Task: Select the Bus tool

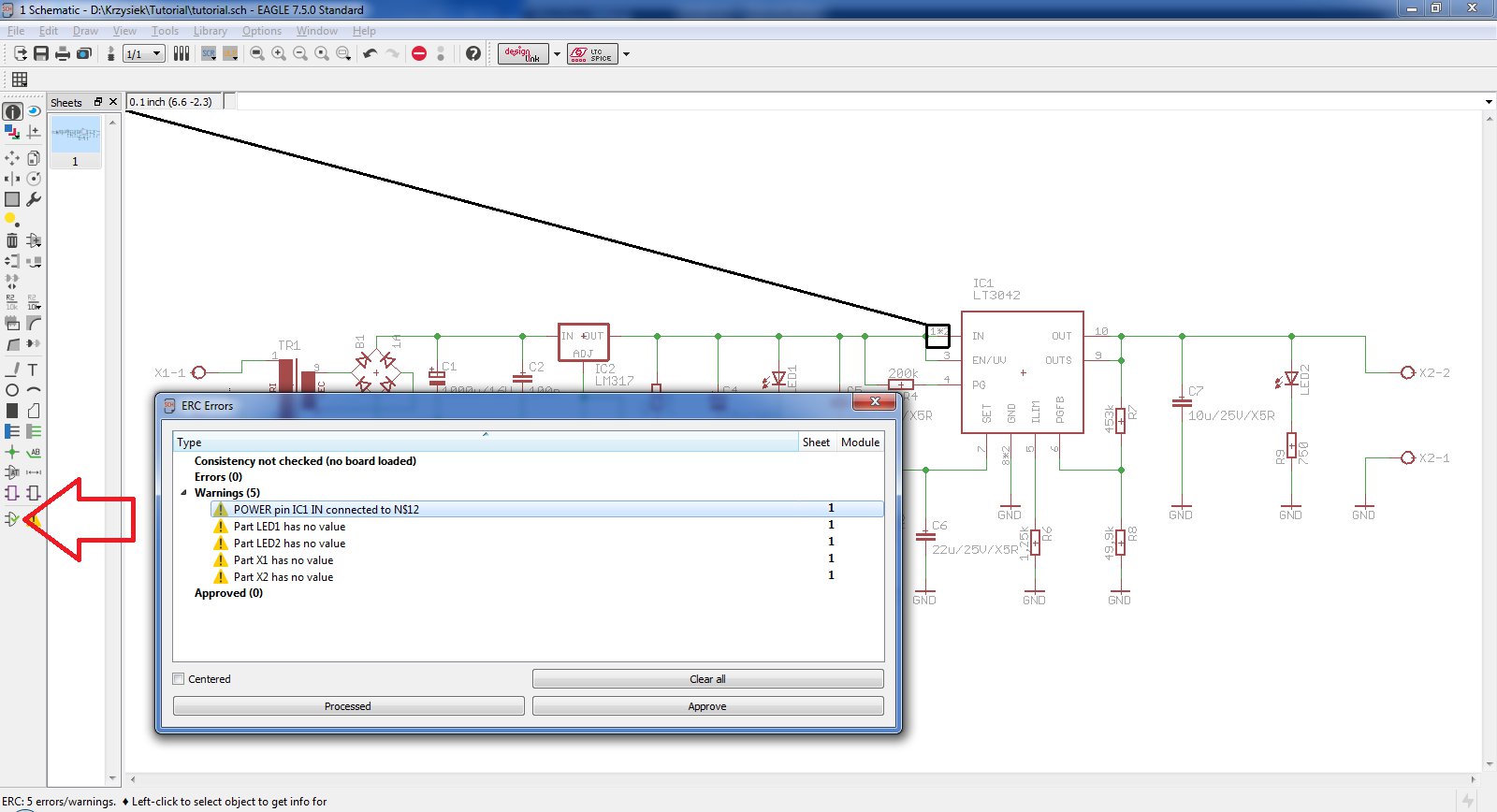Action: click(12, 431)
